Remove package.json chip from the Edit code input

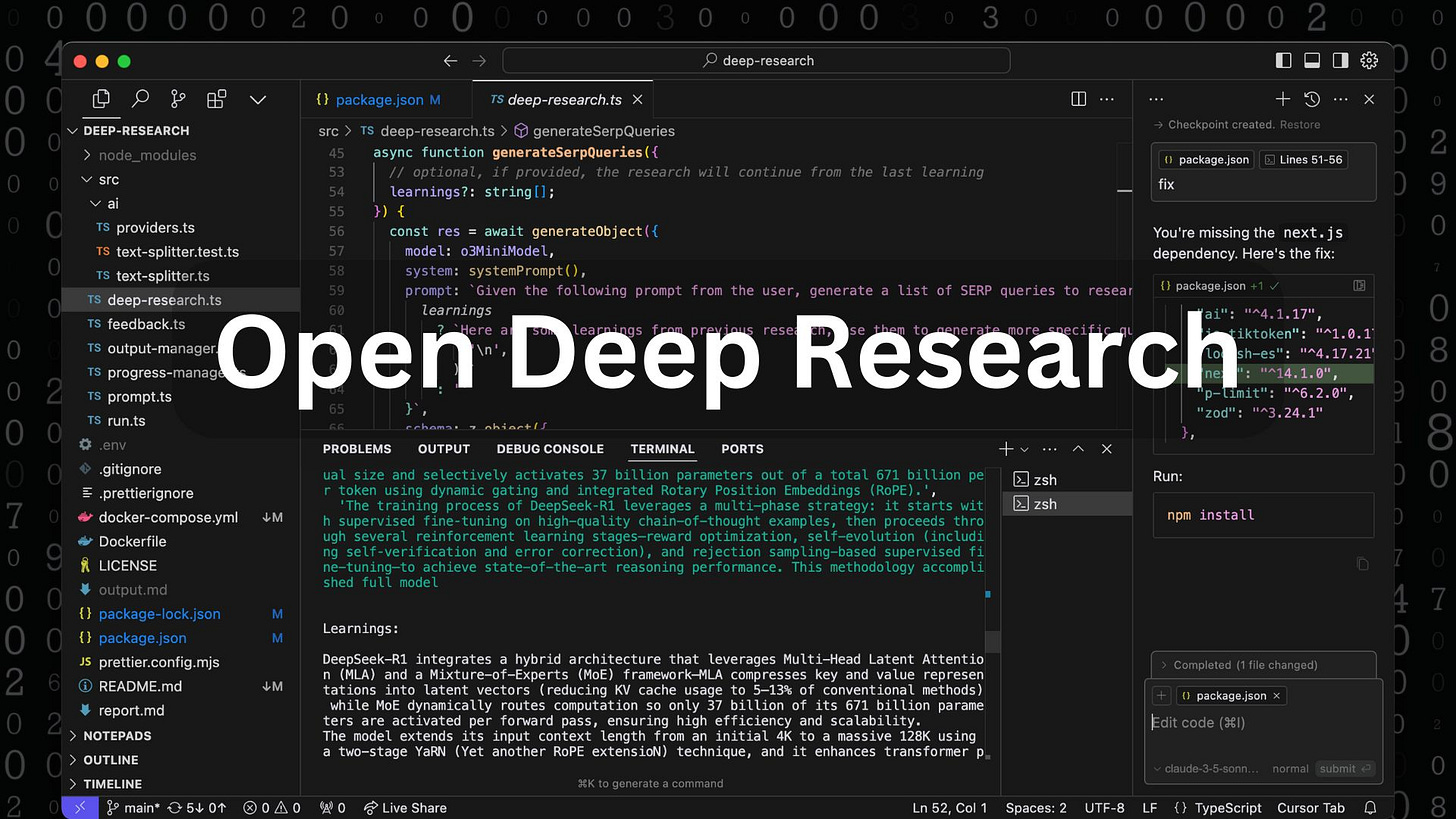pos(1276,696)
